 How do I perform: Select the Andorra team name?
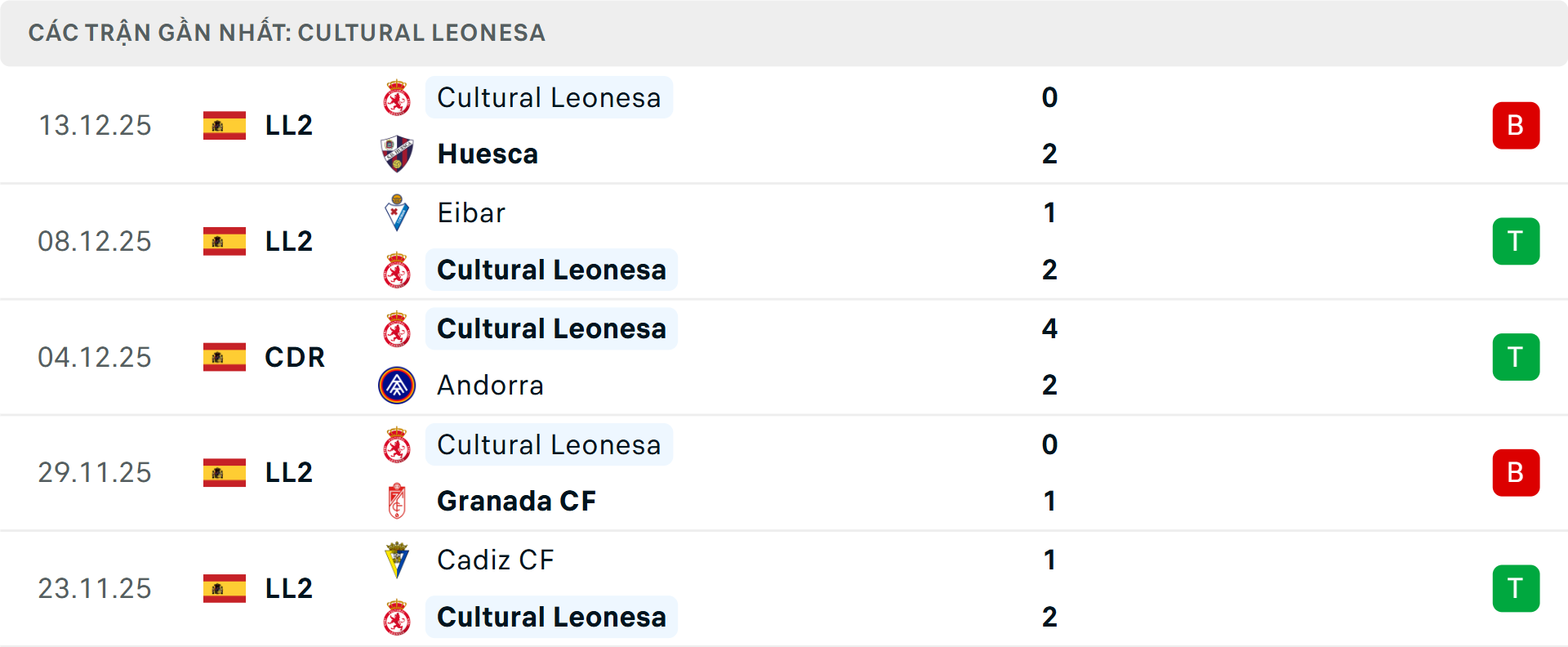(x=490, y=386)
